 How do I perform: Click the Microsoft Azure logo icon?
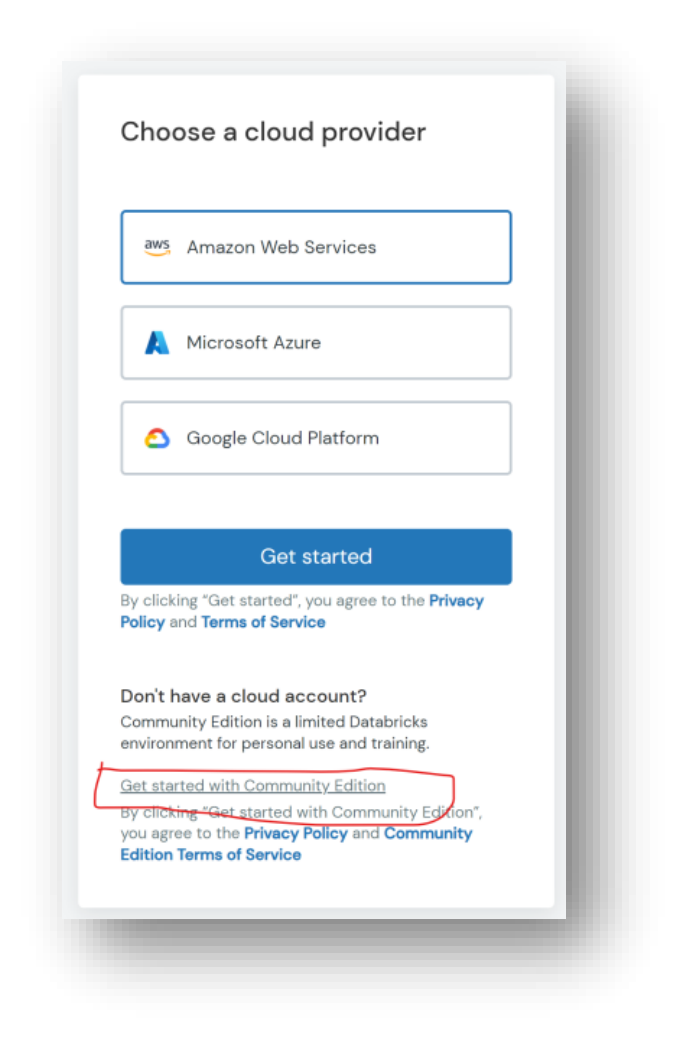(157, 343)
